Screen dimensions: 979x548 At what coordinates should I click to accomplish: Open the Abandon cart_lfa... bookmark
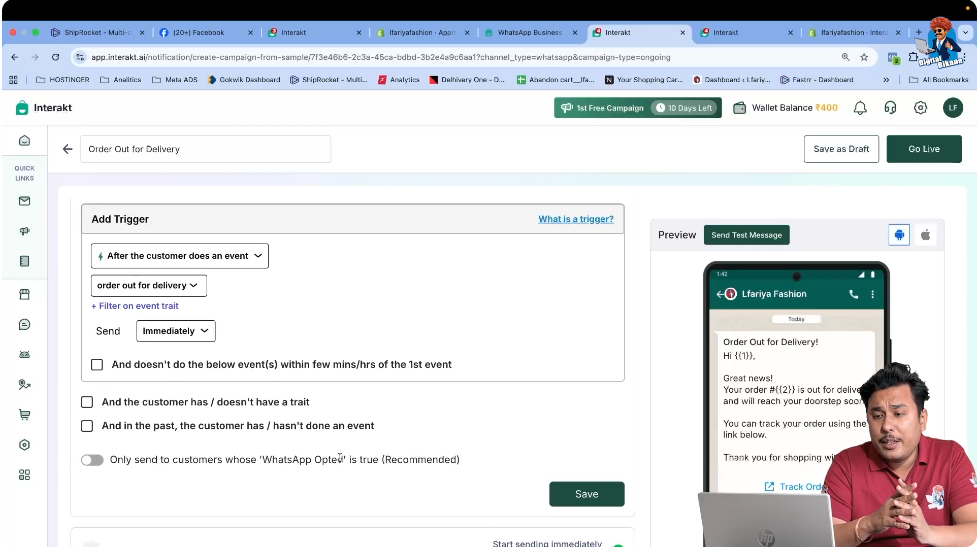coord(556,80)
